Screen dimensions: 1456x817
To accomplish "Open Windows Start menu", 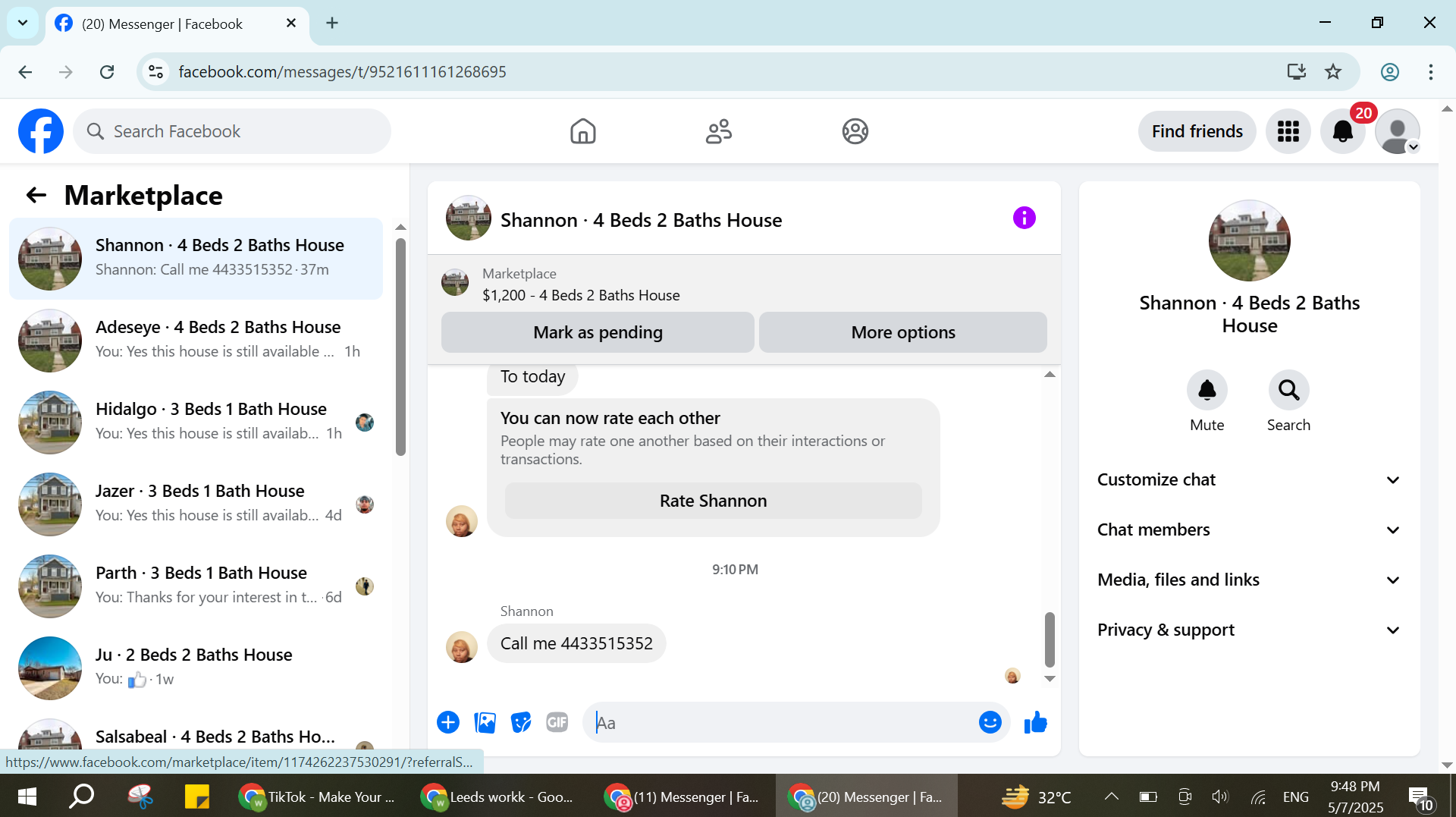I will 27,797.
